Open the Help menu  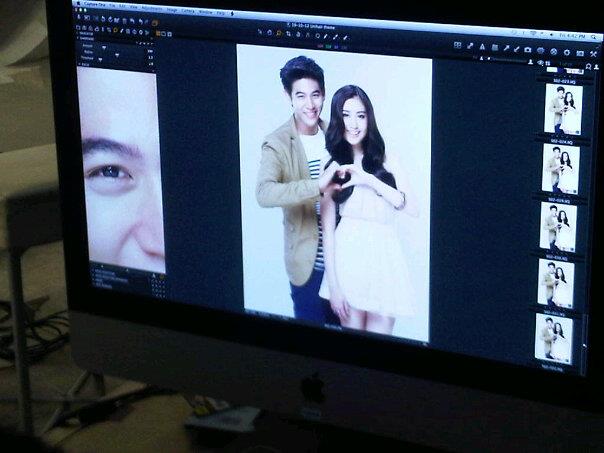click(221, 13)
